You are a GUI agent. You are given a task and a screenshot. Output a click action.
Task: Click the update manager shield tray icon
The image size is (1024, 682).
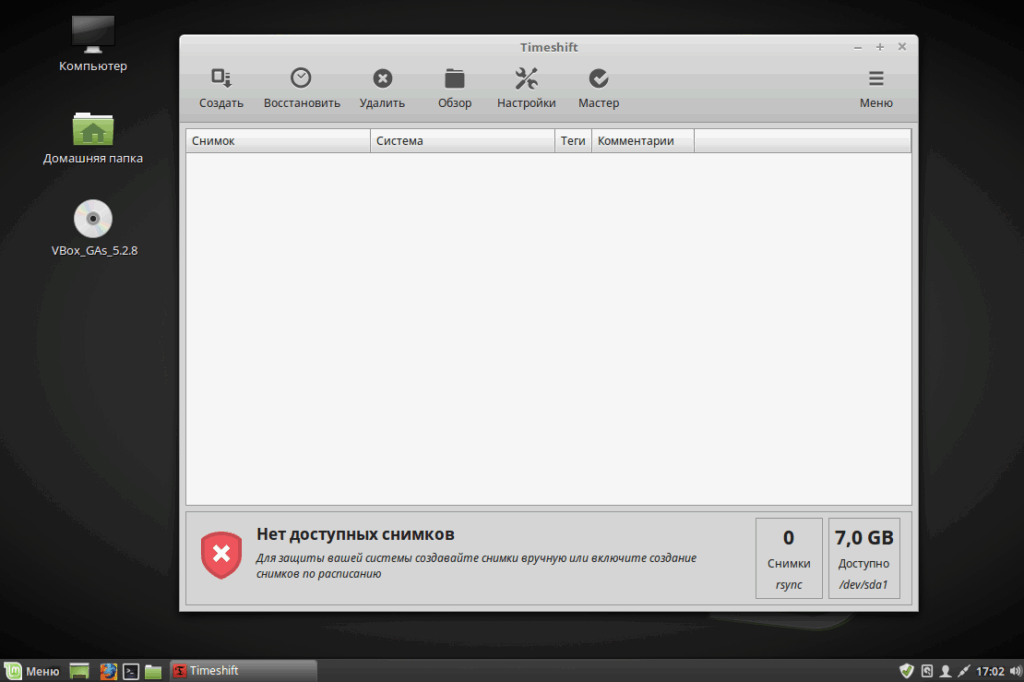point(906,671)
